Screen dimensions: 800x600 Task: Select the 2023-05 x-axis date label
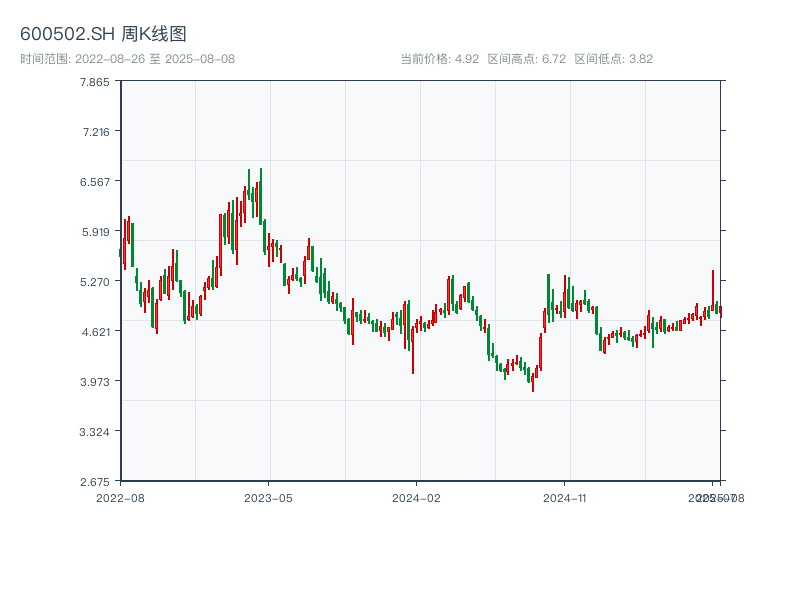point(268,497)
